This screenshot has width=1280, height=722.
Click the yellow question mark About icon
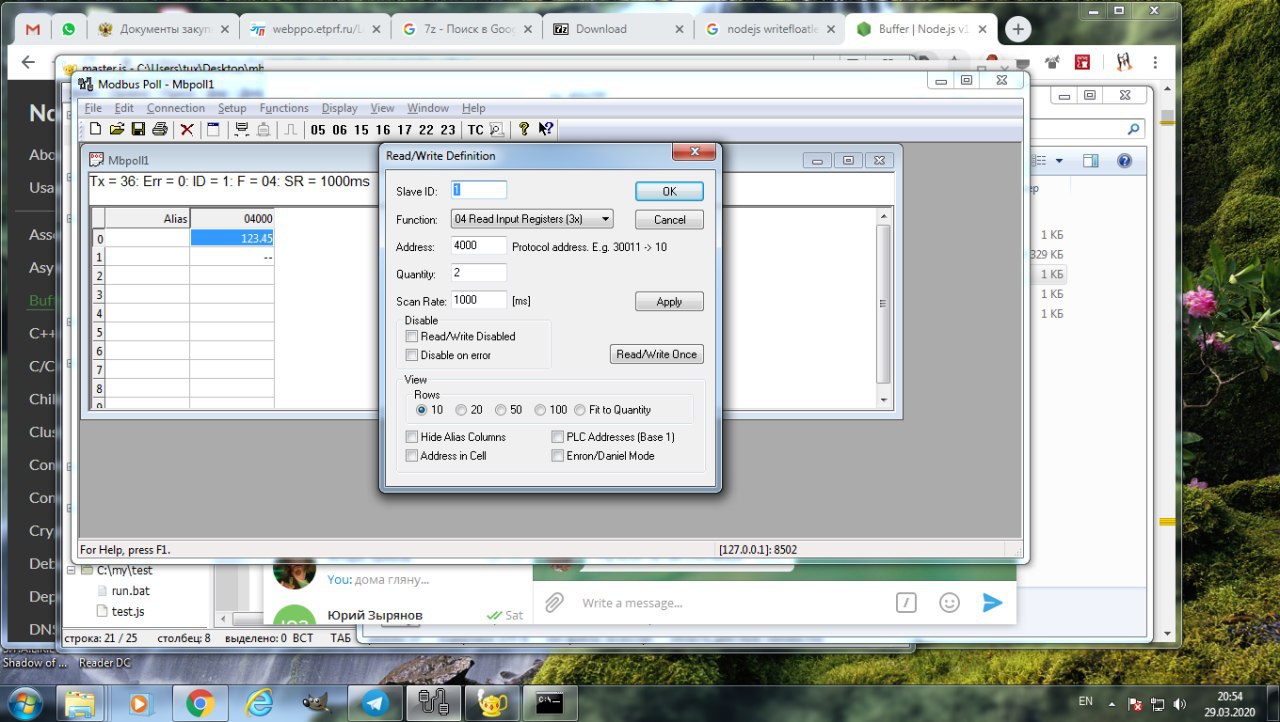pos(523,129)
